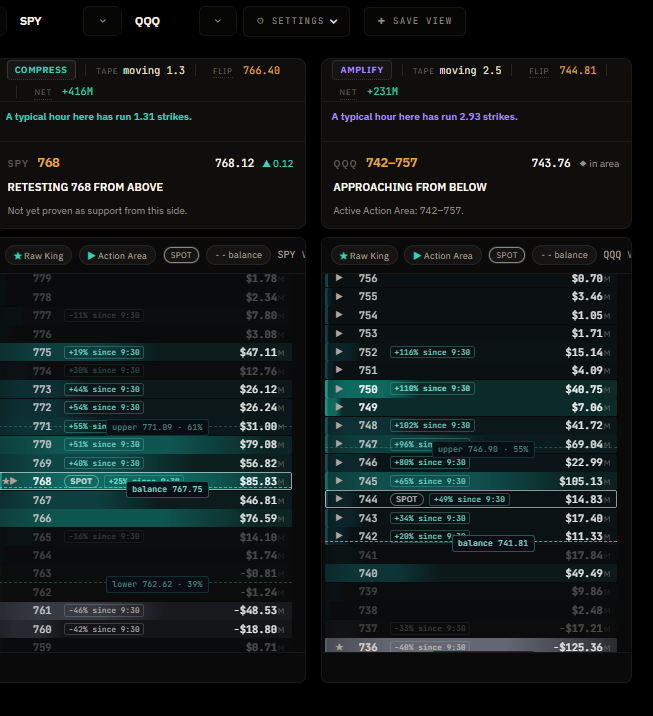Click the APPROACHING FROM BELOW heading

pyautogui.click(x=410, y=187)
